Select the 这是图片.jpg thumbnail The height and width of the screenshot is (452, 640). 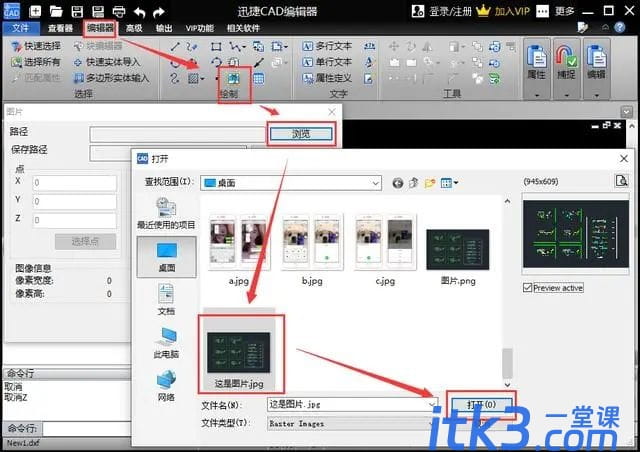(x=239, y=352)
